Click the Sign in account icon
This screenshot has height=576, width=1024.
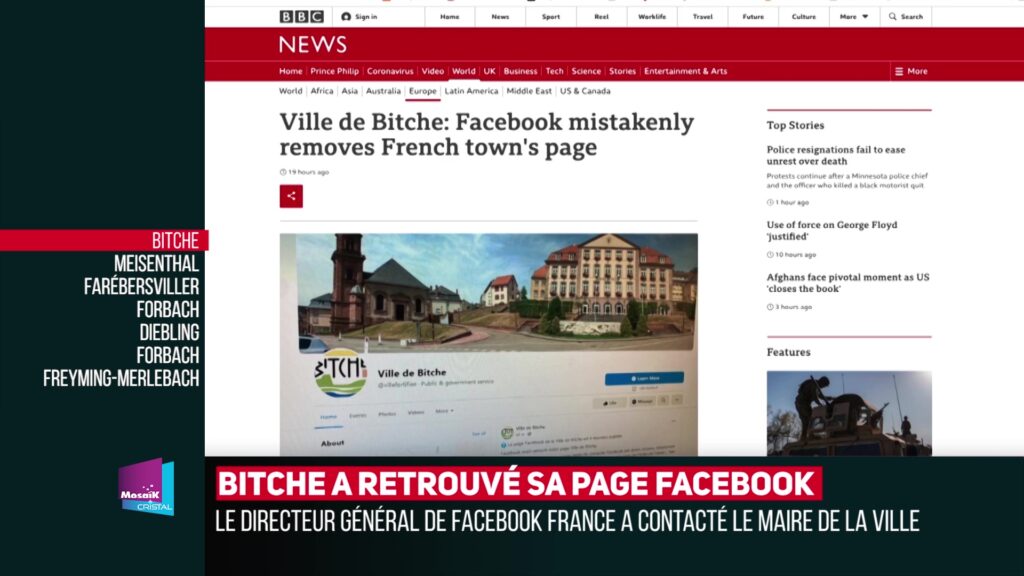[346, 16]
